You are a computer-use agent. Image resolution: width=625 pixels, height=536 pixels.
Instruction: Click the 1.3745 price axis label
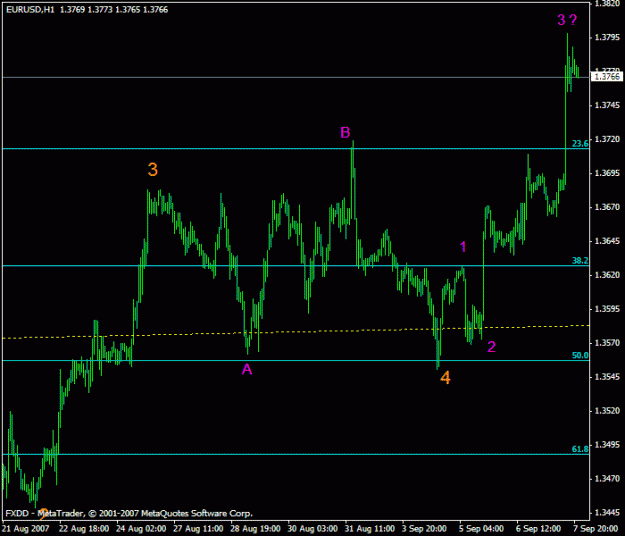(607, 105)
